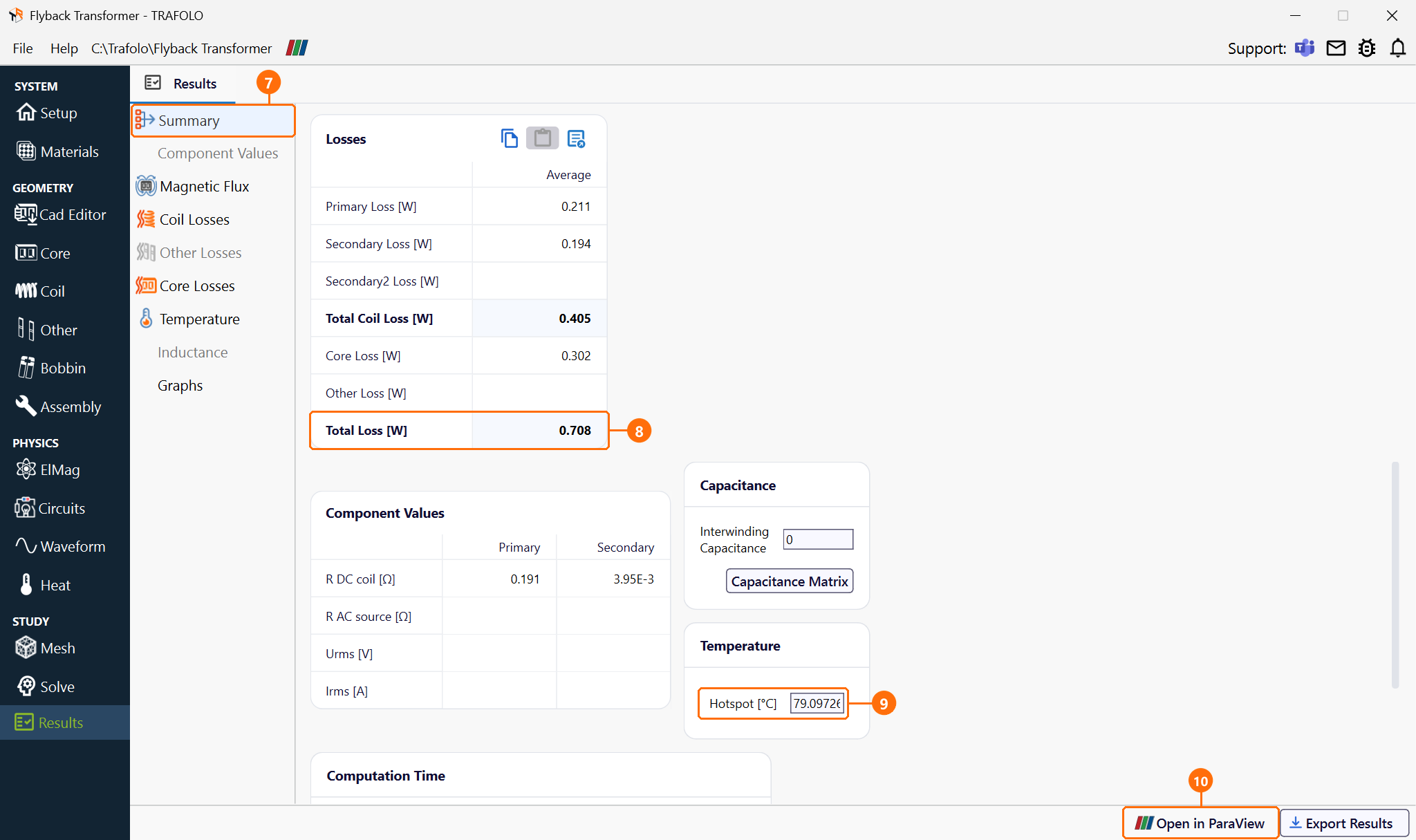Screen dimensions: 1416x840
Task: Open the File menu
Action: 23,48
